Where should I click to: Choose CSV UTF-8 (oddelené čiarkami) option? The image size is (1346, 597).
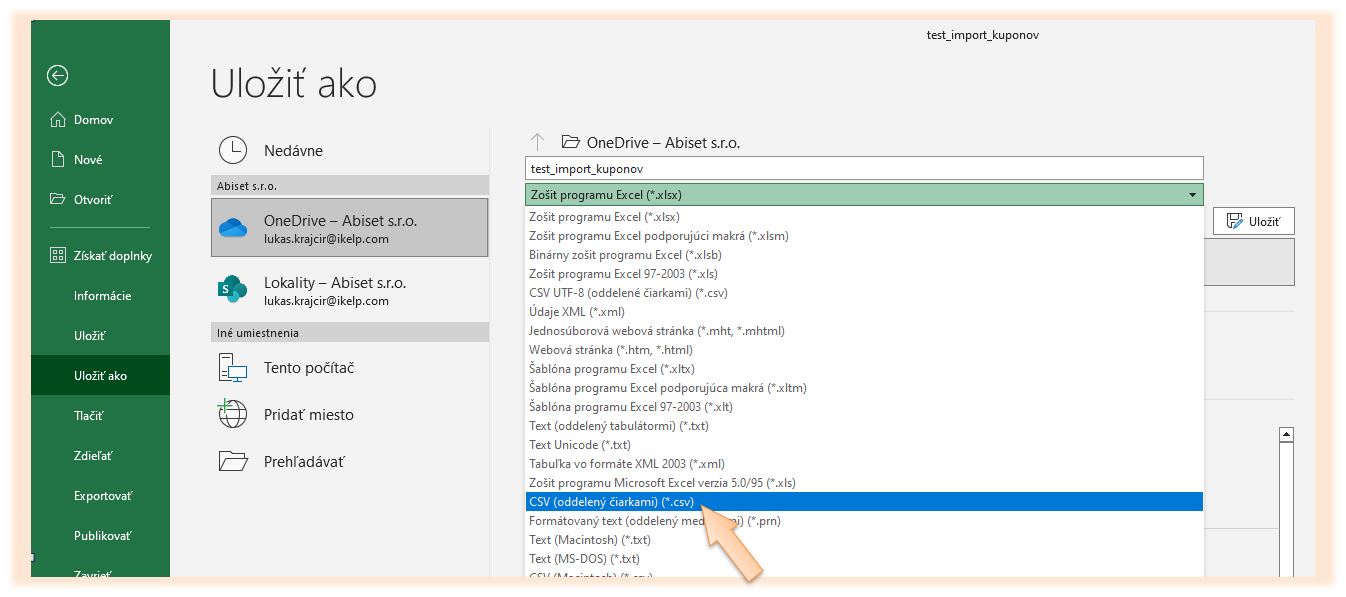point(628,293)
